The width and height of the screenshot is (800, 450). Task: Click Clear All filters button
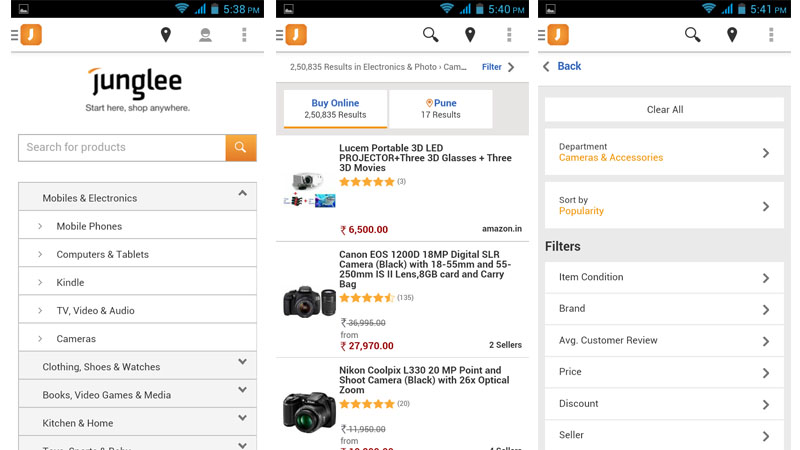pos(664,110)
